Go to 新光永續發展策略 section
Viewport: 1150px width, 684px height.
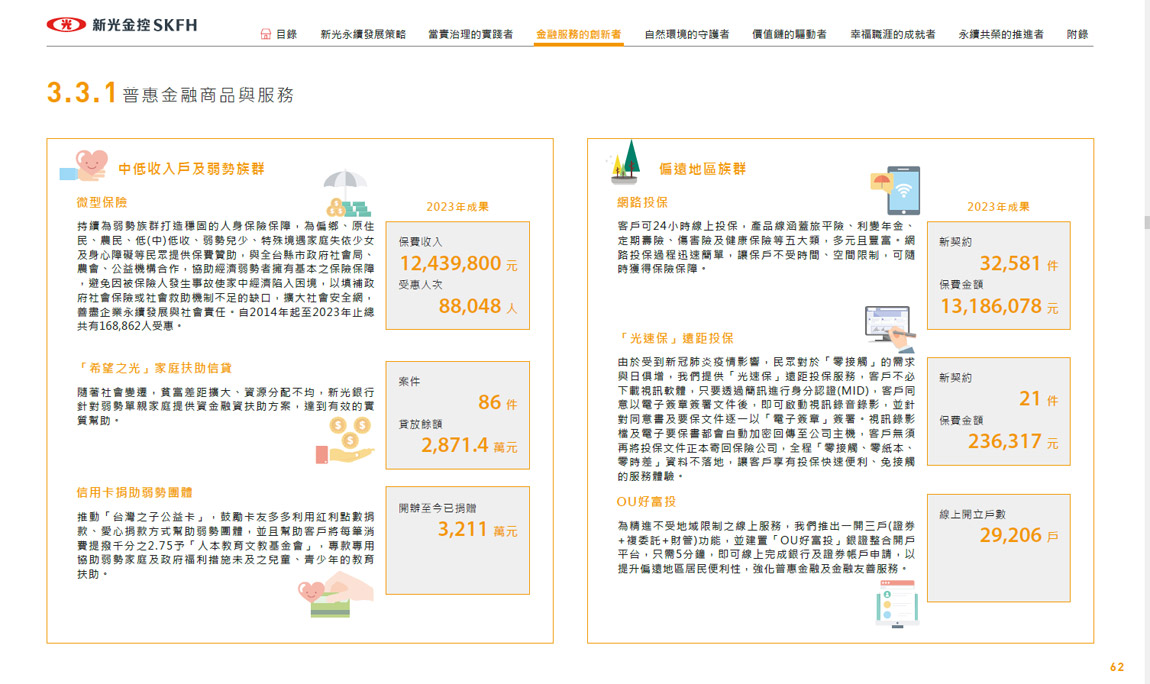pos(363,34)
